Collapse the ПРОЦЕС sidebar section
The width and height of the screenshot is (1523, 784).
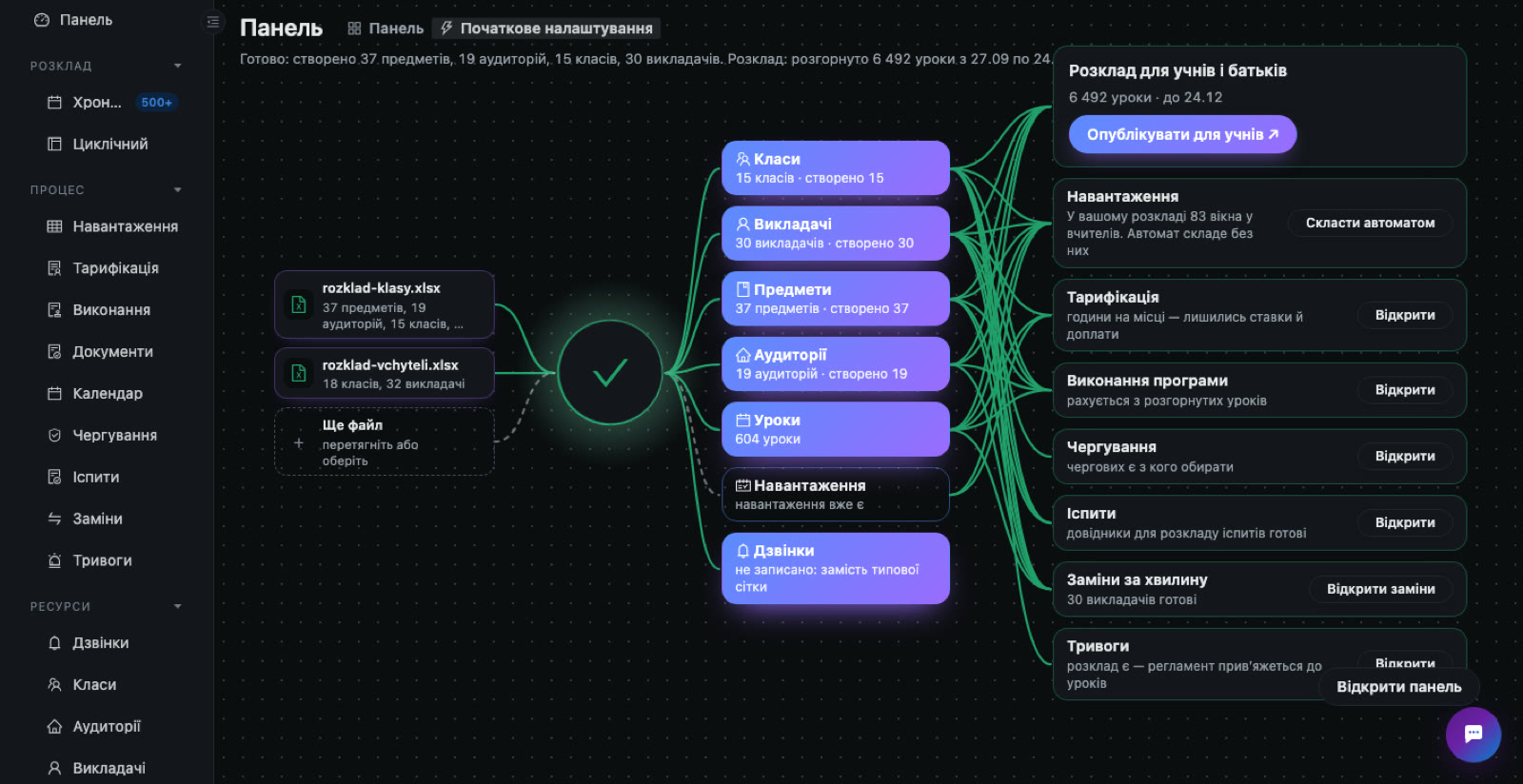177,189
